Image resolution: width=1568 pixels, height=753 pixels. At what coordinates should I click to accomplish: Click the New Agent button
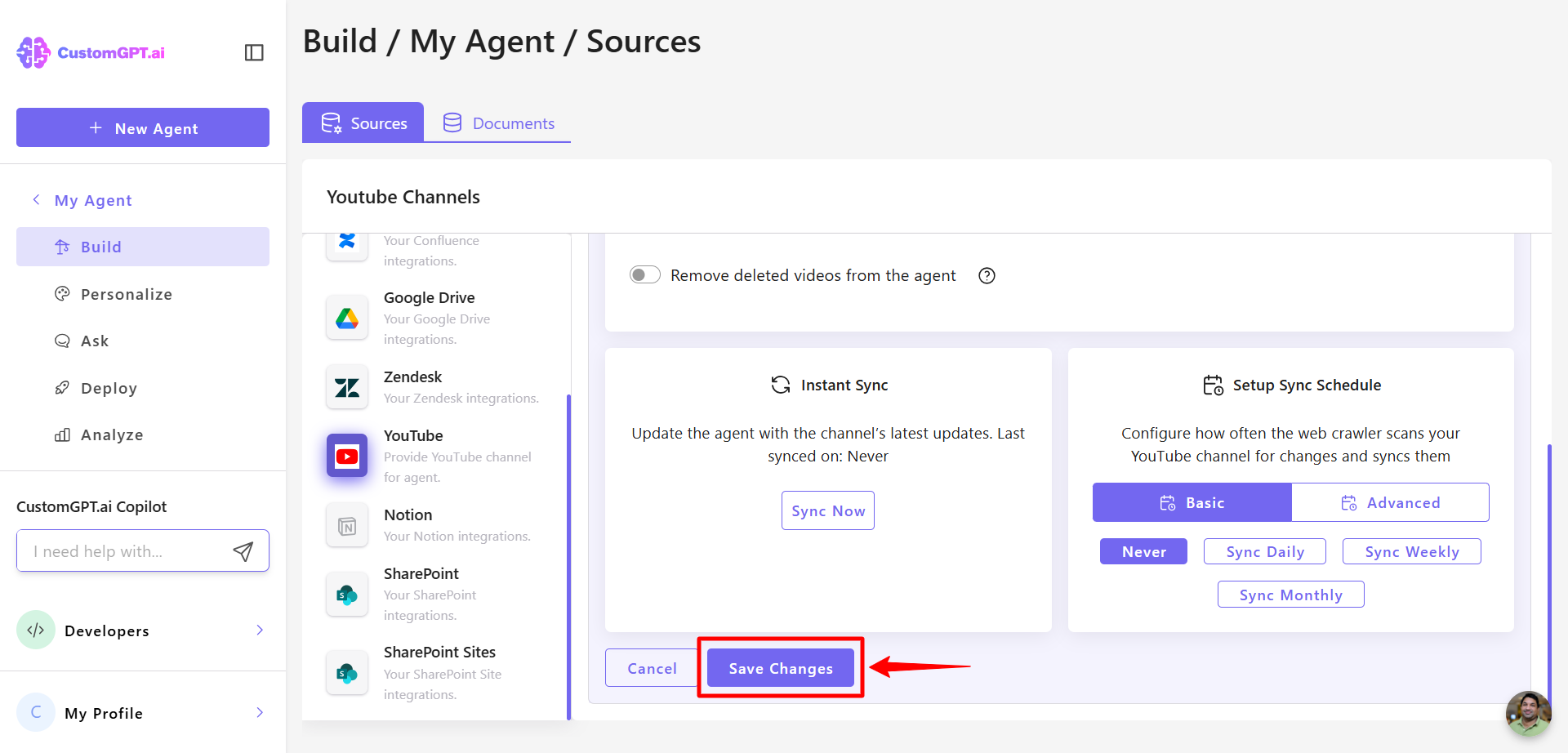[143, 127]
